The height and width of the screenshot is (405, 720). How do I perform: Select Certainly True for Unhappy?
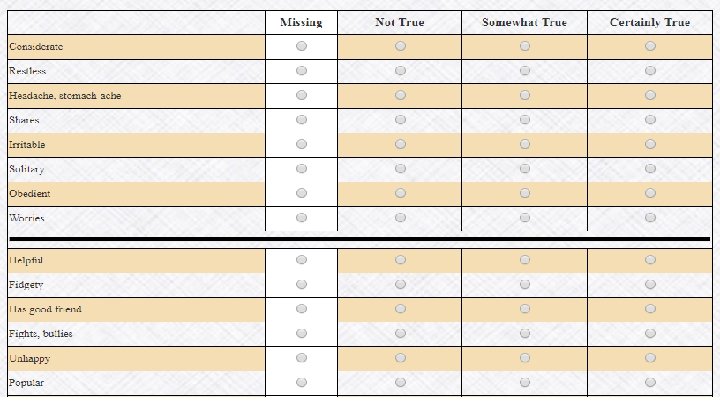click(x=650, y=358)
